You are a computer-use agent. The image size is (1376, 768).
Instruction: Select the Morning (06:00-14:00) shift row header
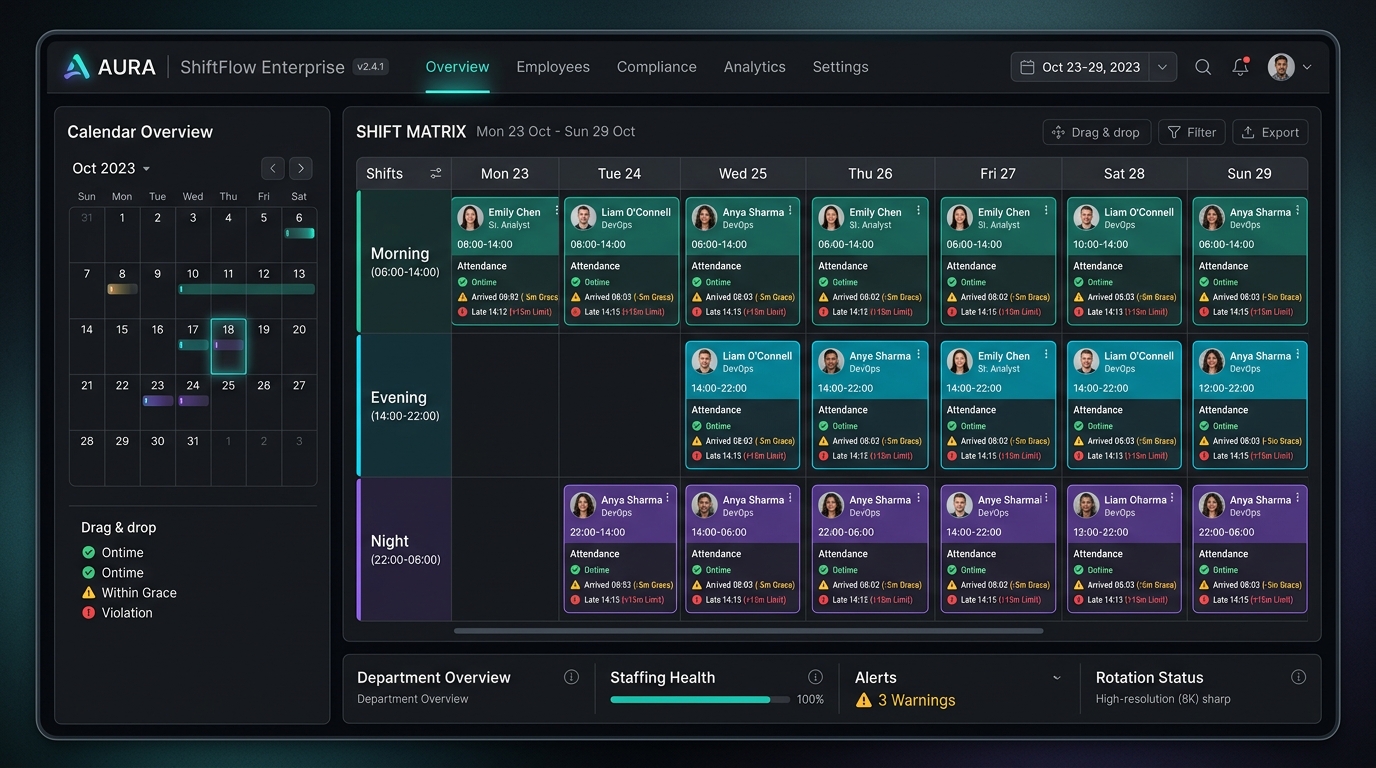(x=405, y=261)
